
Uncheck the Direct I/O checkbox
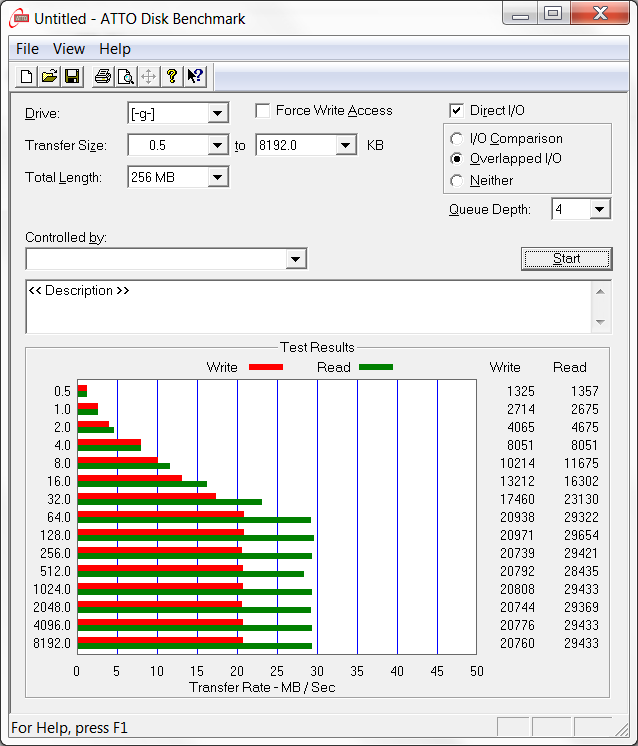coord(457,111)
